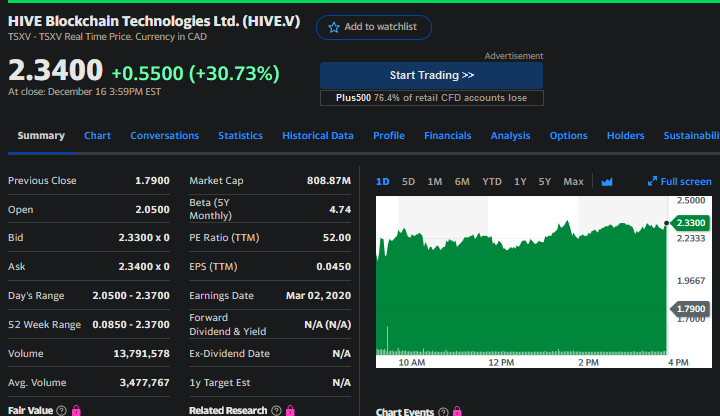Open the Holders tab
Image resolution: width=720 pixels, height=416 pixels.
[625, 136]
